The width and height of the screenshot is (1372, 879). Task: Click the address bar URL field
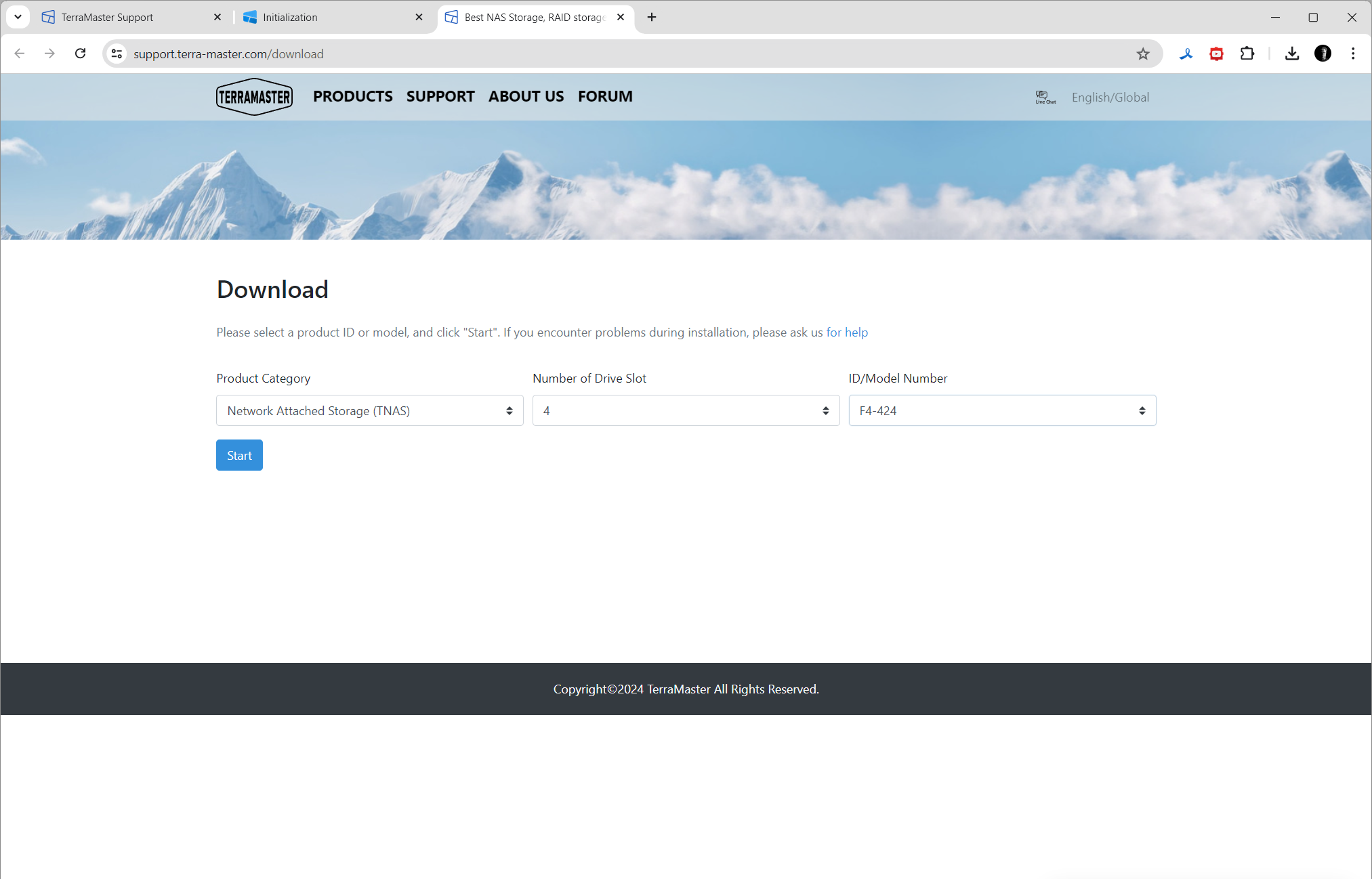coord(610,54)
